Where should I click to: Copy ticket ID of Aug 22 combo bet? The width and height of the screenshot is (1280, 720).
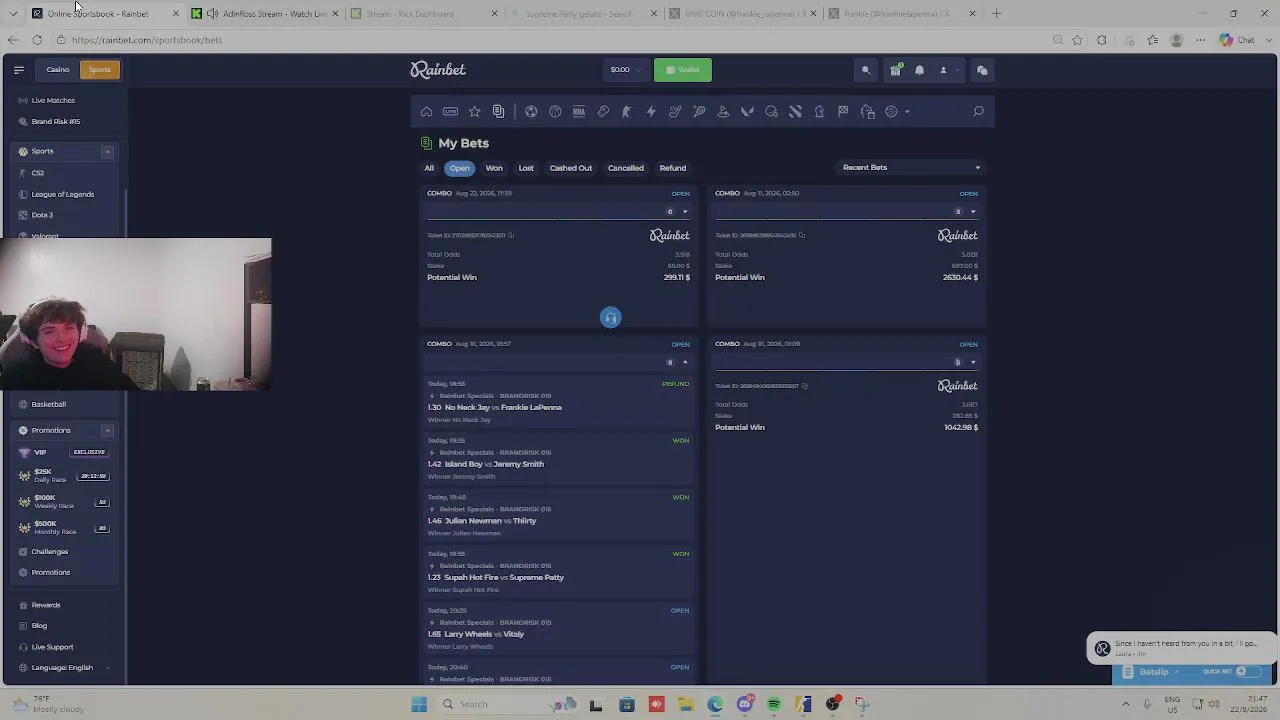click(x=511, y=236)
